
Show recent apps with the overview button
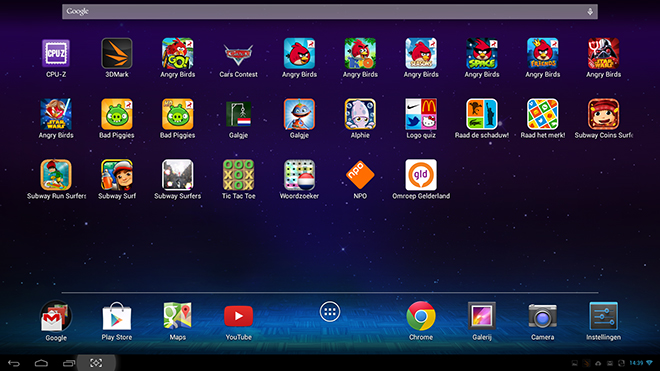pyautogui.click(x=69, y=363)
